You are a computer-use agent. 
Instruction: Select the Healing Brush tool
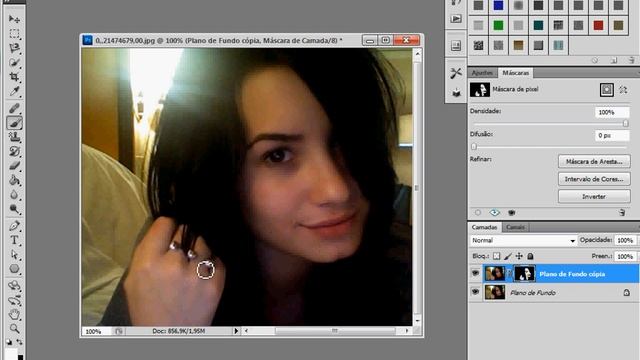(14, 108)
